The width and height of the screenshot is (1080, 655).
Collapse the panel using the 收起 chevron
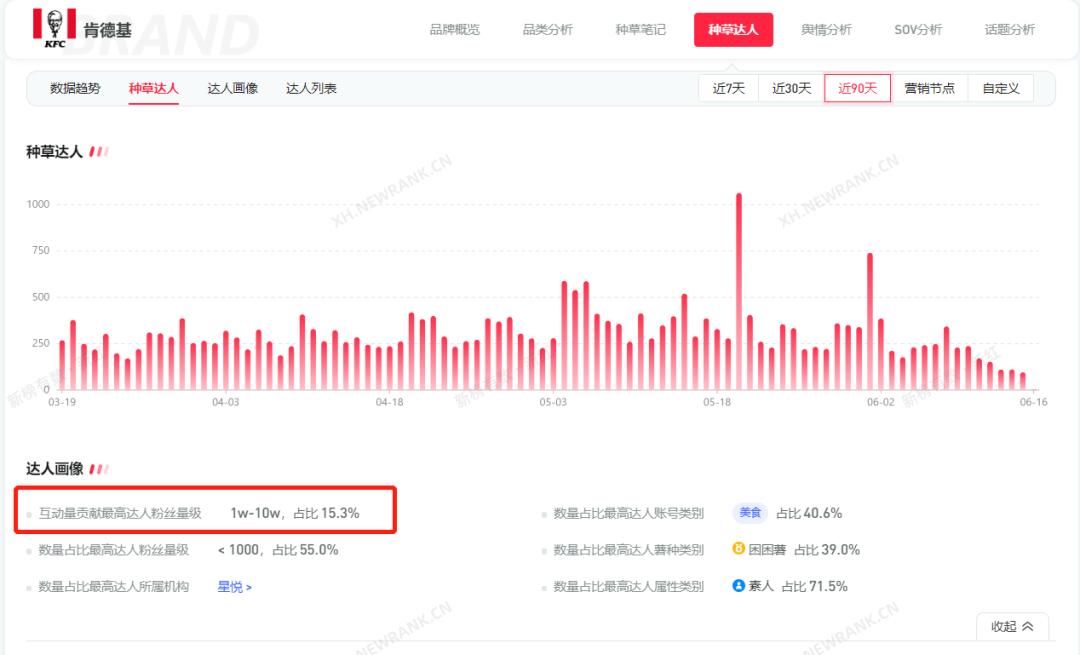click(1012, 625)
